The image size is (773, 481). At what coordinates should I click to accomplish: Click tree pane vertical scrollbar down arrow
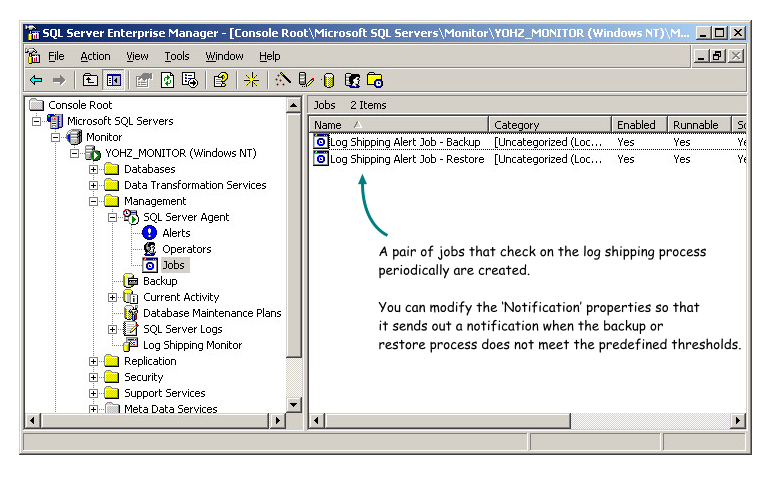tap(293, 405)
